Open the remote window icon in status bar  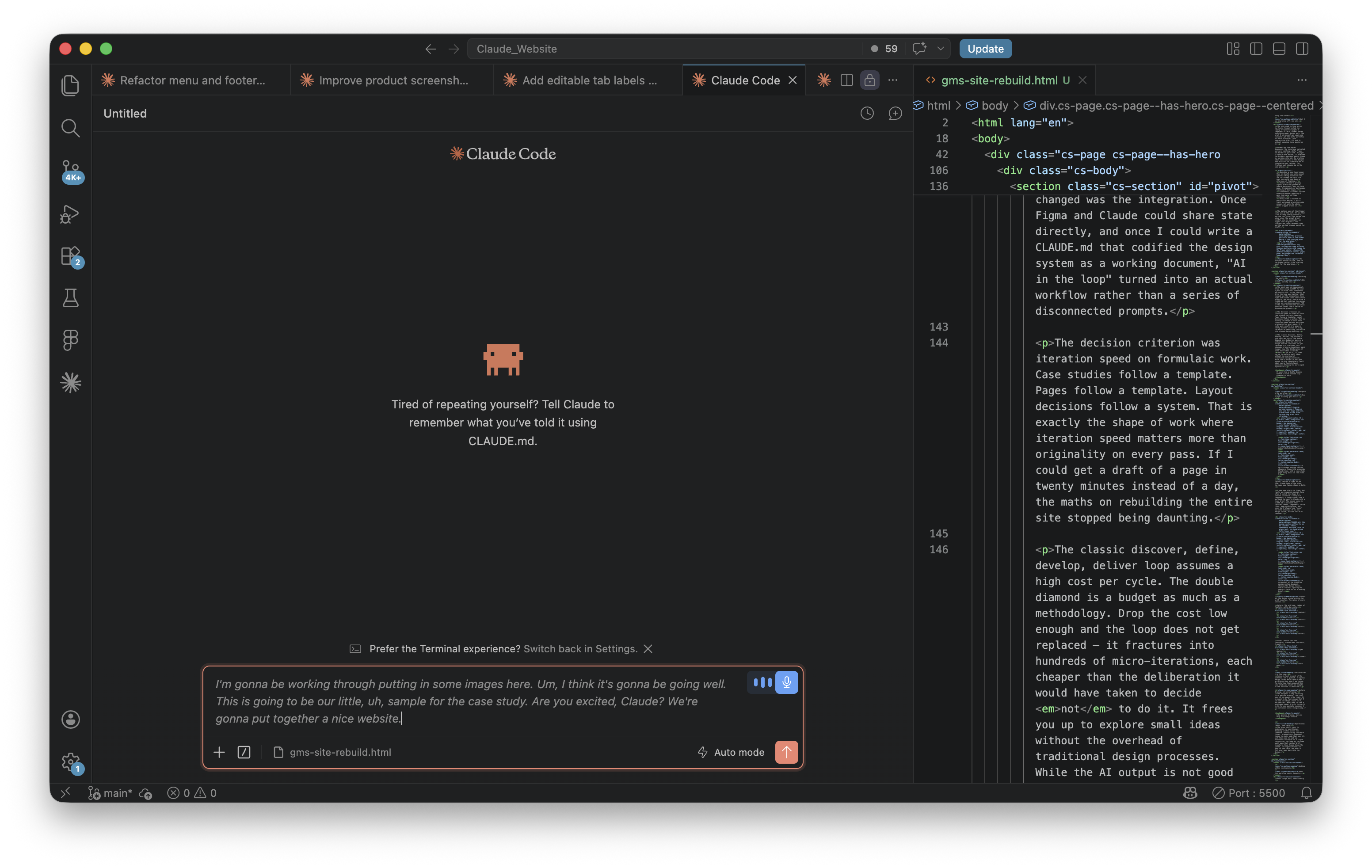pos(66,793)
